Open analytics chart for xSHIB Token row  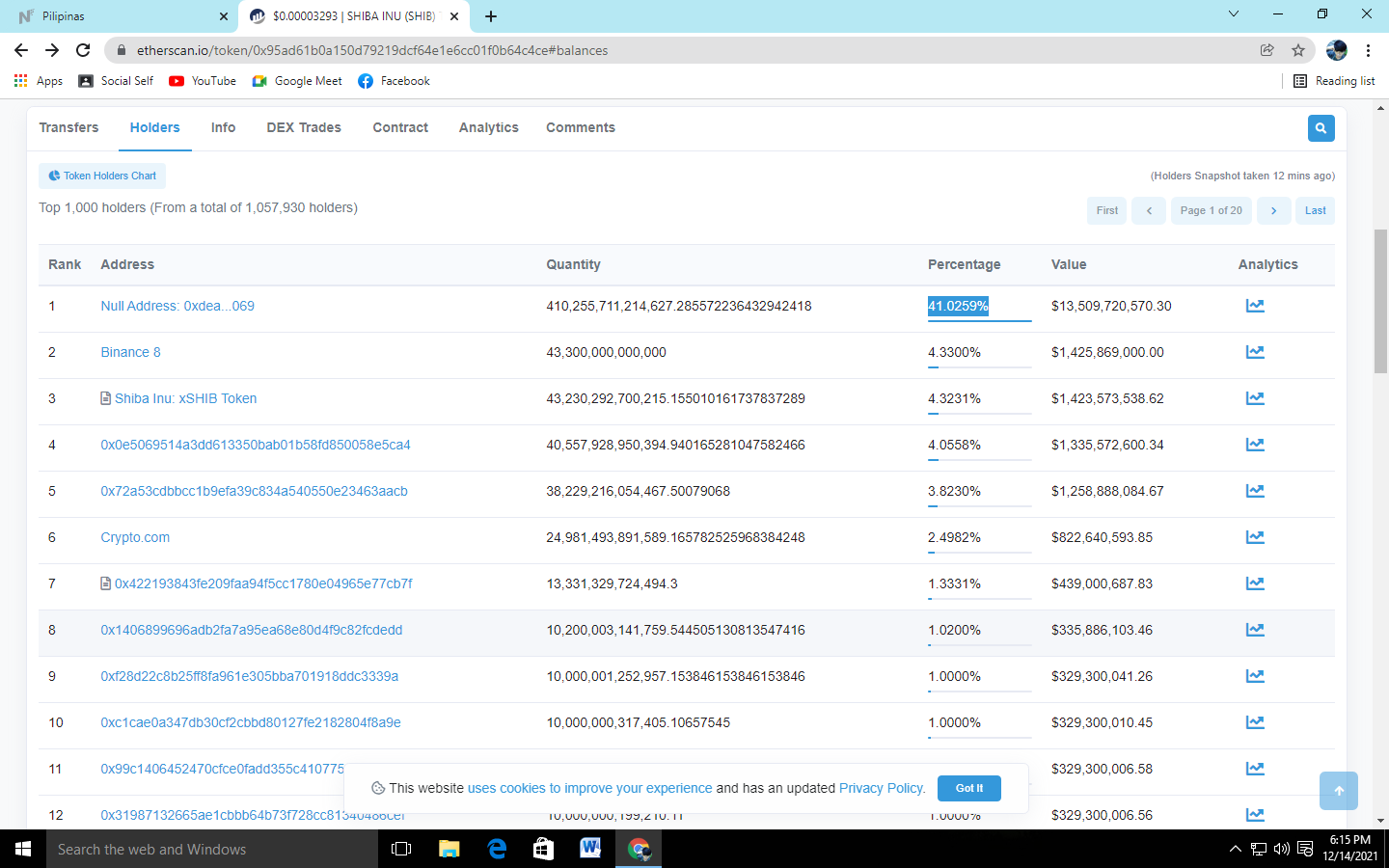(x=1255, y=398)
